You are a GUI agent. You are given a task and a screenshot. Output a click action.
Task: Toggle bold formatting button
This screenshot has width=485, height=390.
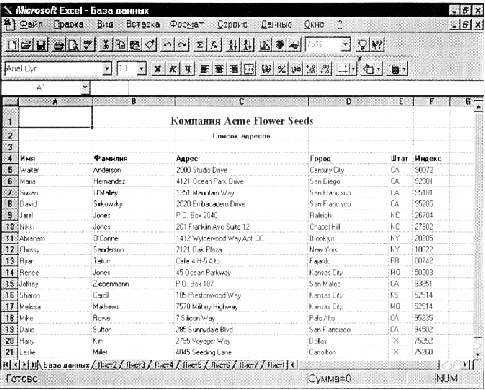pos(158,69)
